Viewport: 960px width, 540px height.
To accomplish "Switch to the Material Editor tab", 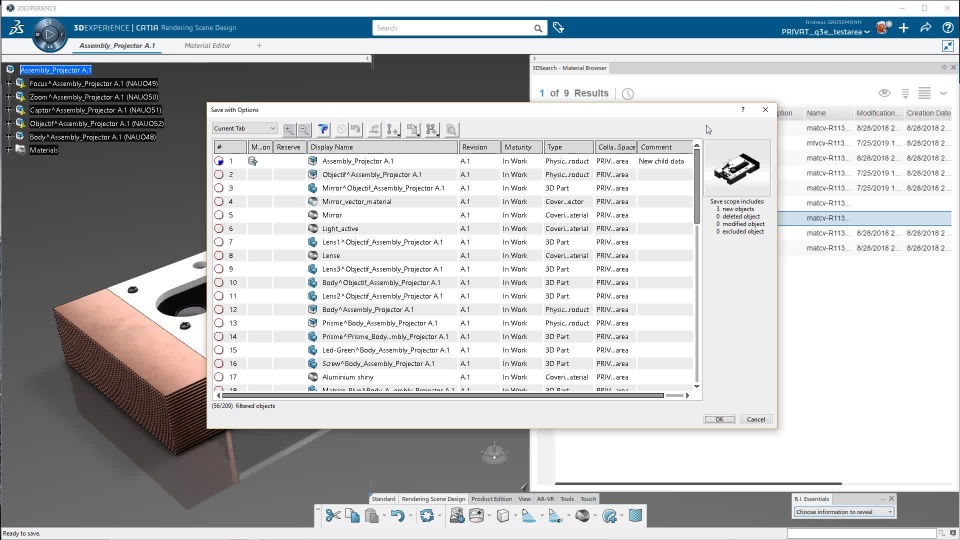I will point(207,46).
